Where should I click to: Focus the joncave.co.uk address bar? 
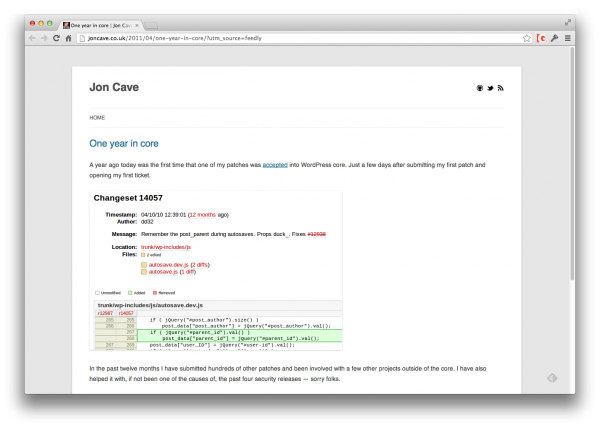tap(300, 38)
